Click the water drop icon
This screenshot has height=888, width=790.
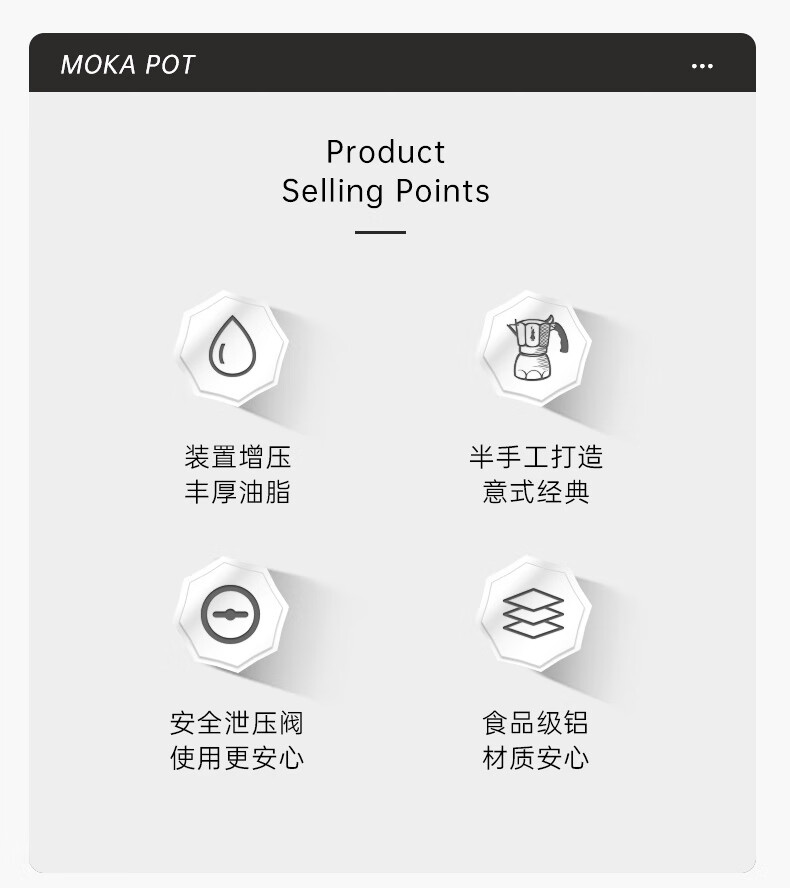(232, 346)
